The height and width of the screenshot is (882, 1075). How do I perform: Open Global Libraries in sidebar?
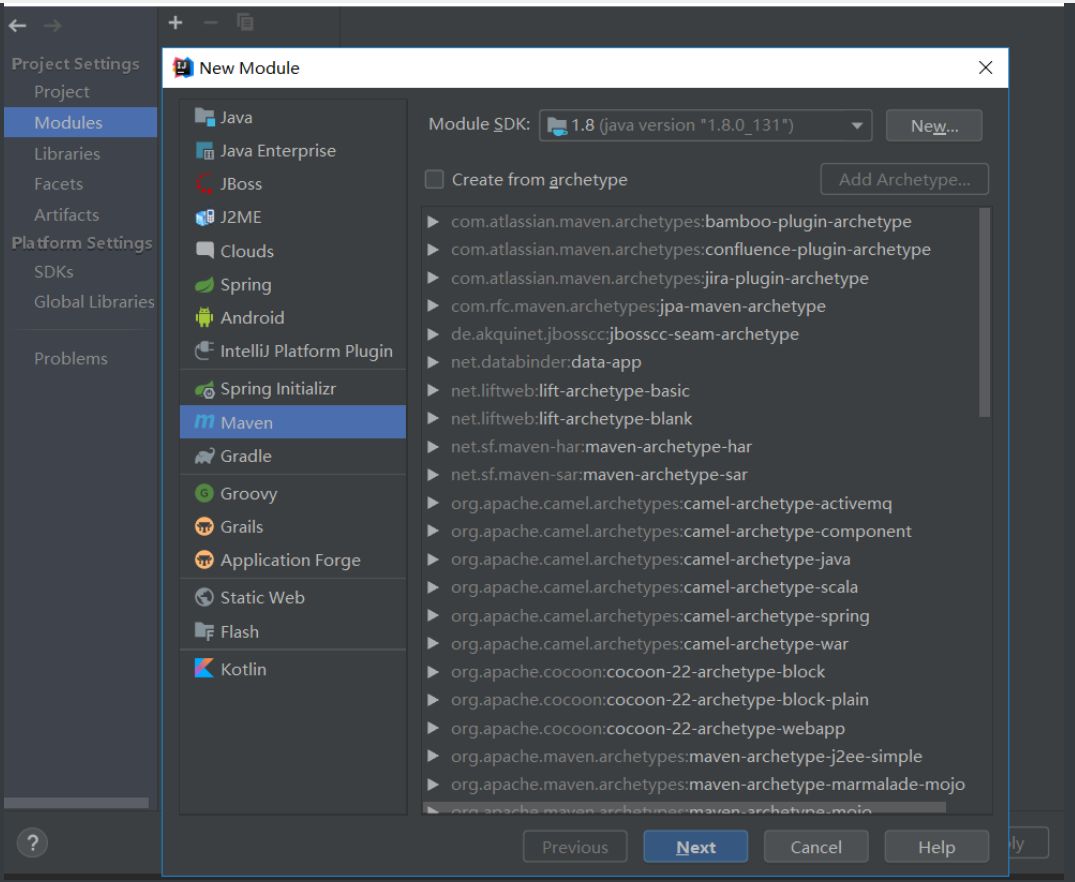pyautogui.click(x=94, y=302)
